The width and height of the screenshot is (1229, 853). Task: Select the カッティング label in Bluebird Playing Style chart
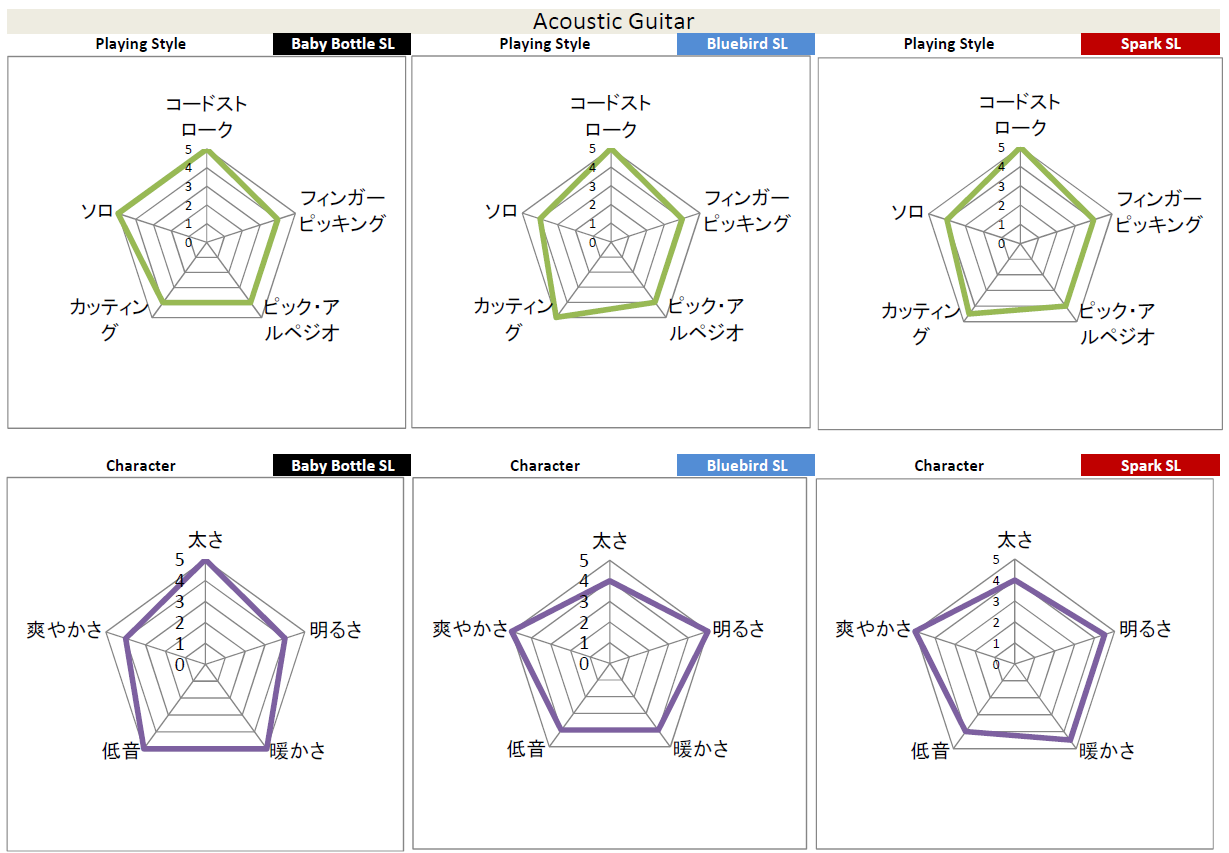513,319
